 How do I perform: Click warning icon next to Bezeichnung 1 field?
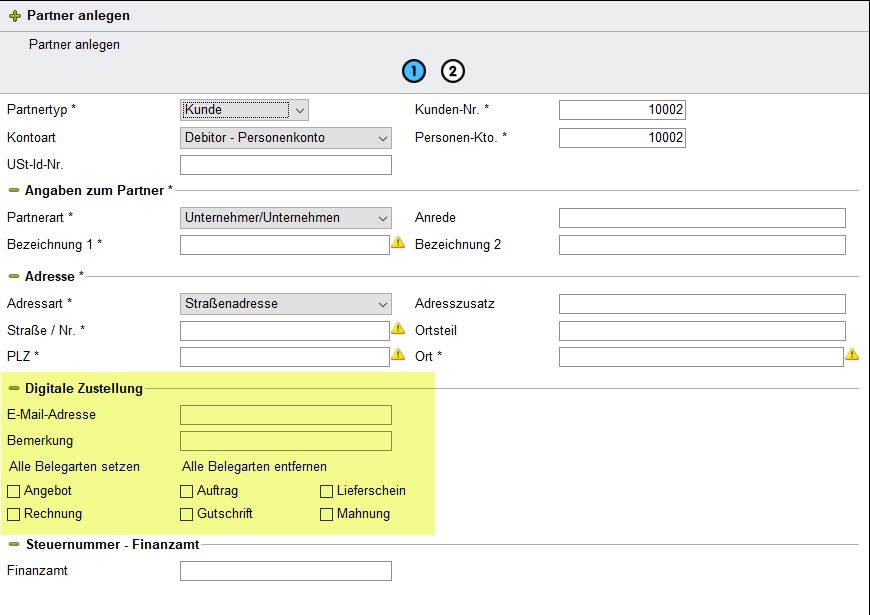[398, 242]
